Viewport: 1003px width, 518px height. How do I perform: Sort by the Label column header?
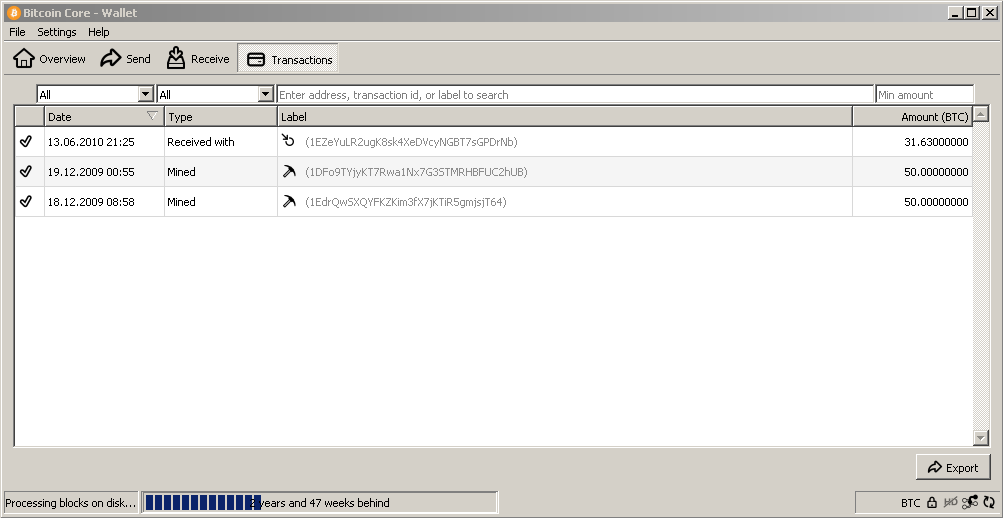click(565, 117)
